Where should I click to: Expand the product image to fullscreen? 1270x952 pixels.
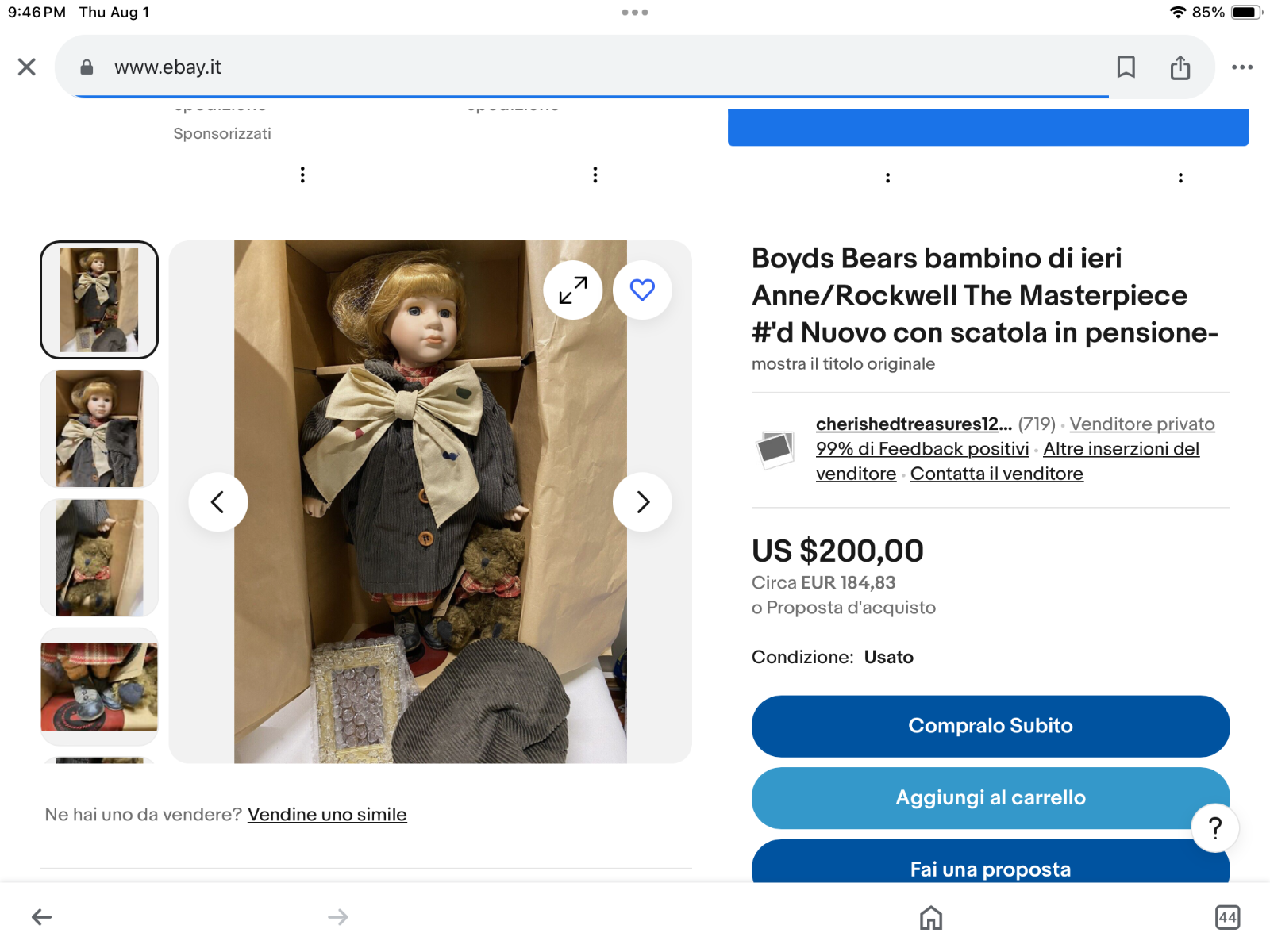coord(573,290)
